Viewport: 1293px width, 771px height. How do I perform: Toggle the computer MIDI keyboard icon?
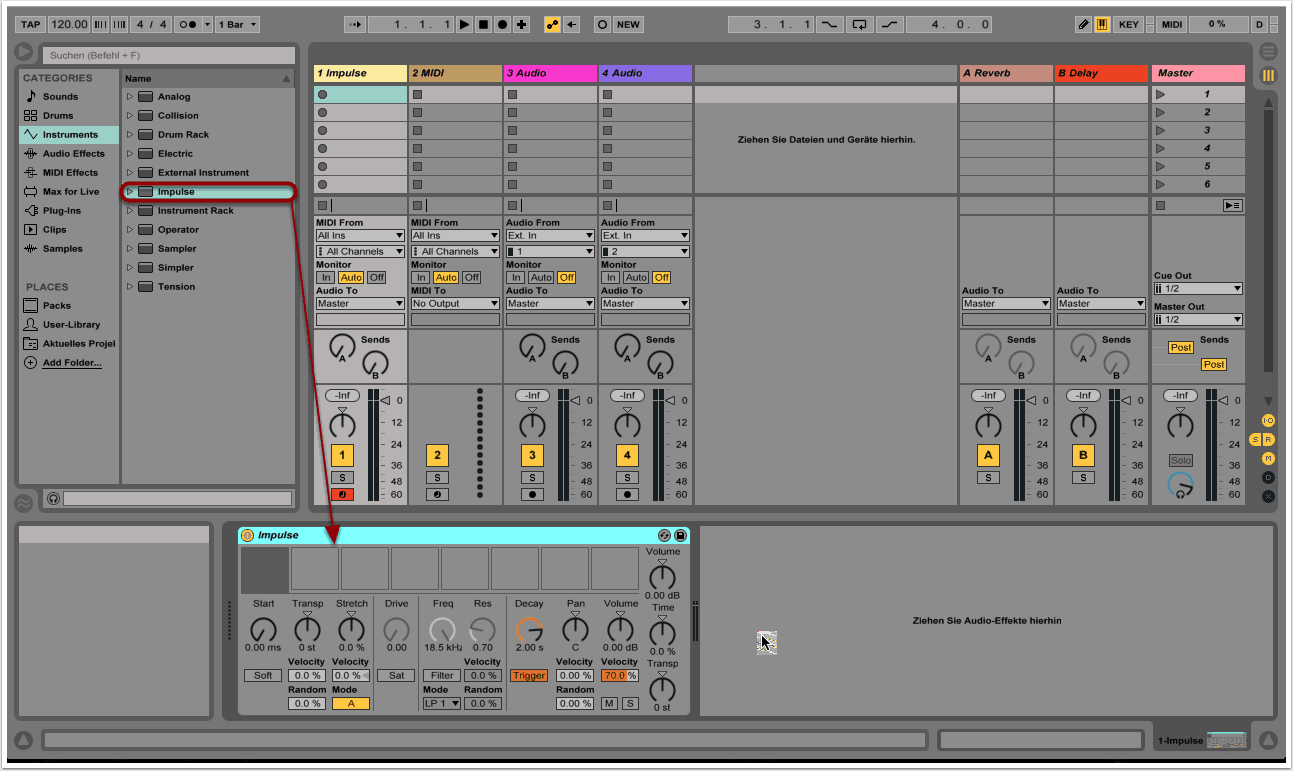click(1101, 24)
